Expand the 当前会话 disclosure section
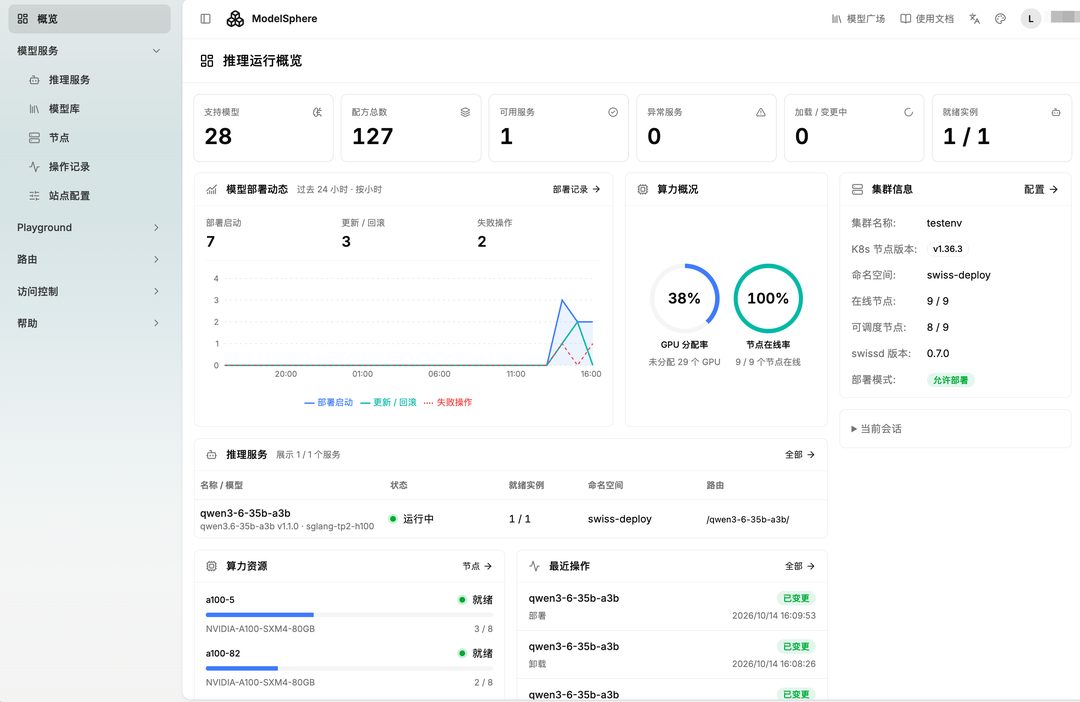This screenshot has width=1080, height=702. 876,429
